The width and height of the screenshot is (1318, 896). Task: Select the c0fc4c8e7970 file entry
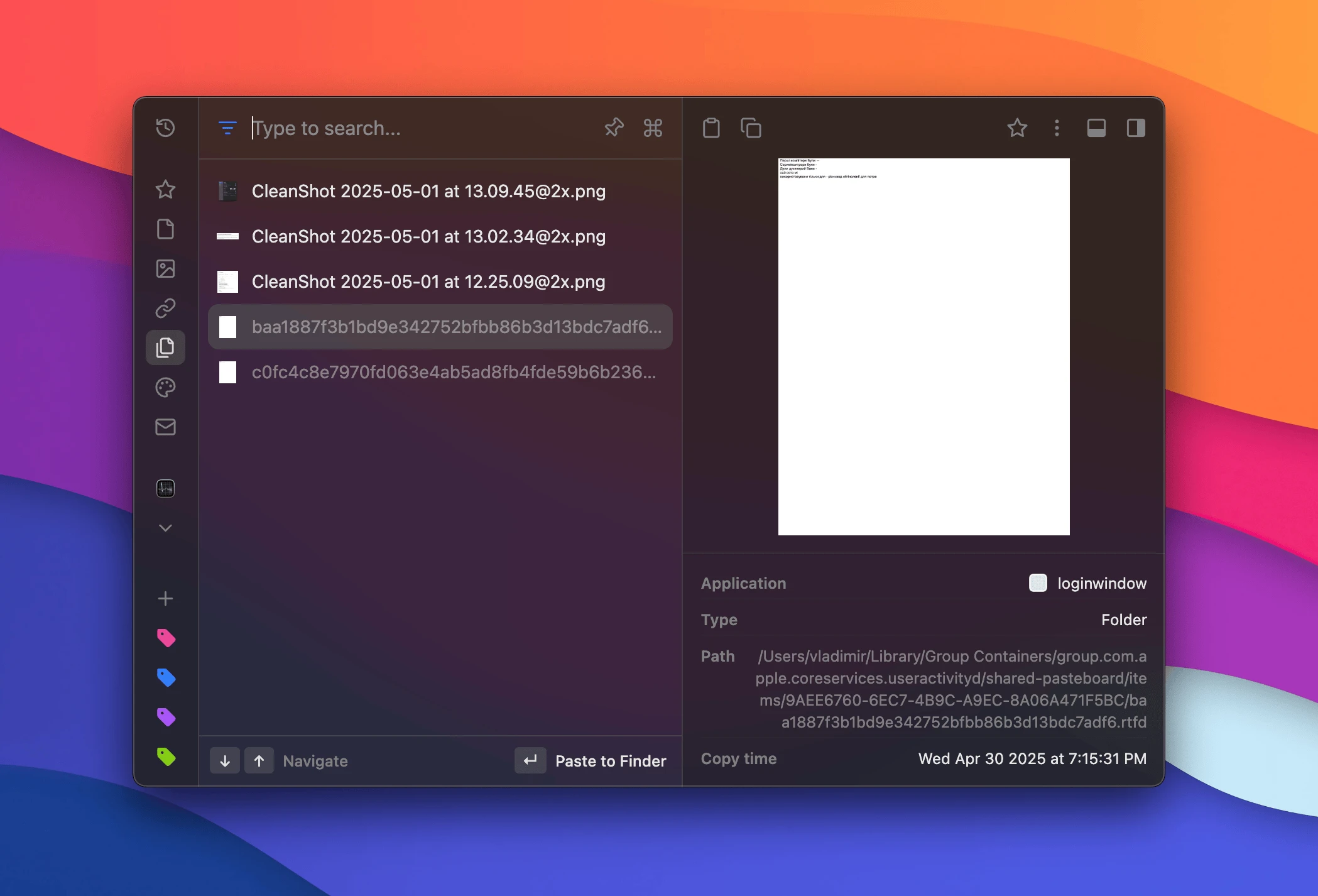click(440, 372)
